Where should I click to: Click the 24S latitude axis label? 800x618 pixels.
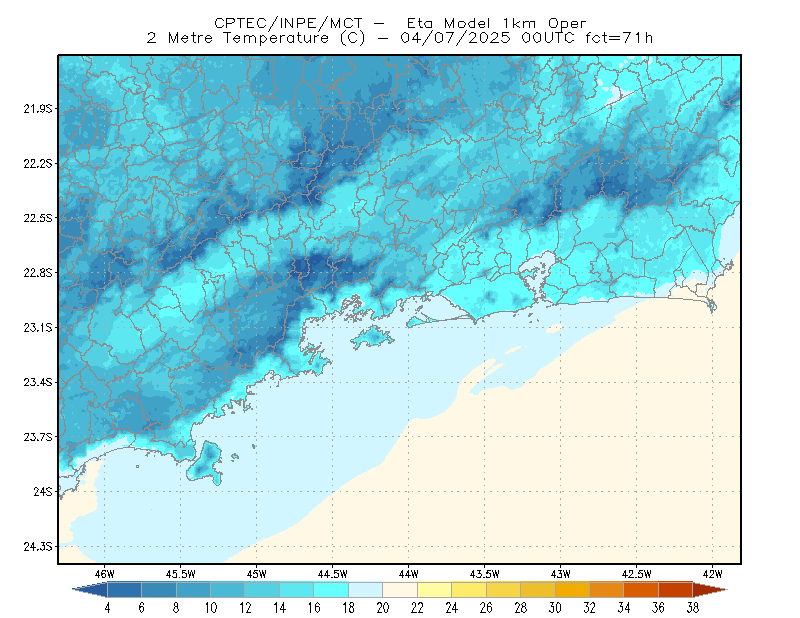pyautogui.click(x=43, y=491)
